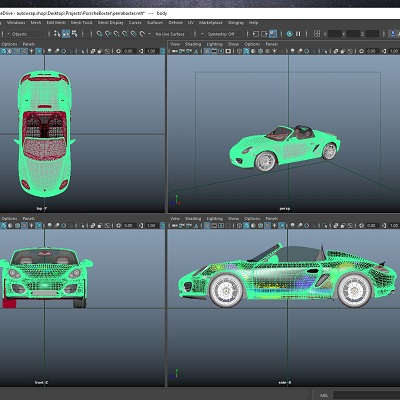Pause viewport display with pause icon
The height and width of the screenshot is (400, 400).
[x=298, y=34]
